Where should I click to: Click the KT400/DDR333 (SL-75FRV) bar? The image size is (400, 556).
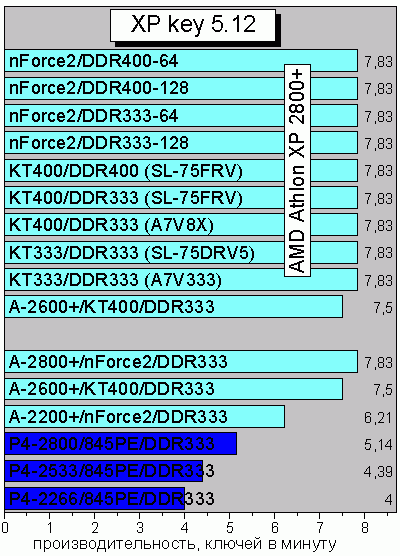point(181,198)
